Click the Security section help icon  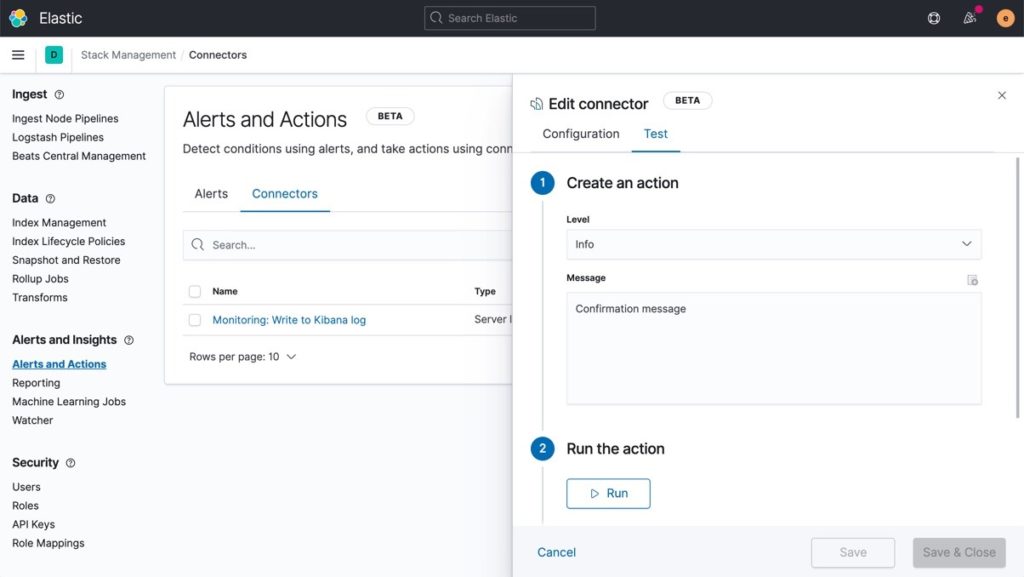pyautogui.click(x=71, y=463)
